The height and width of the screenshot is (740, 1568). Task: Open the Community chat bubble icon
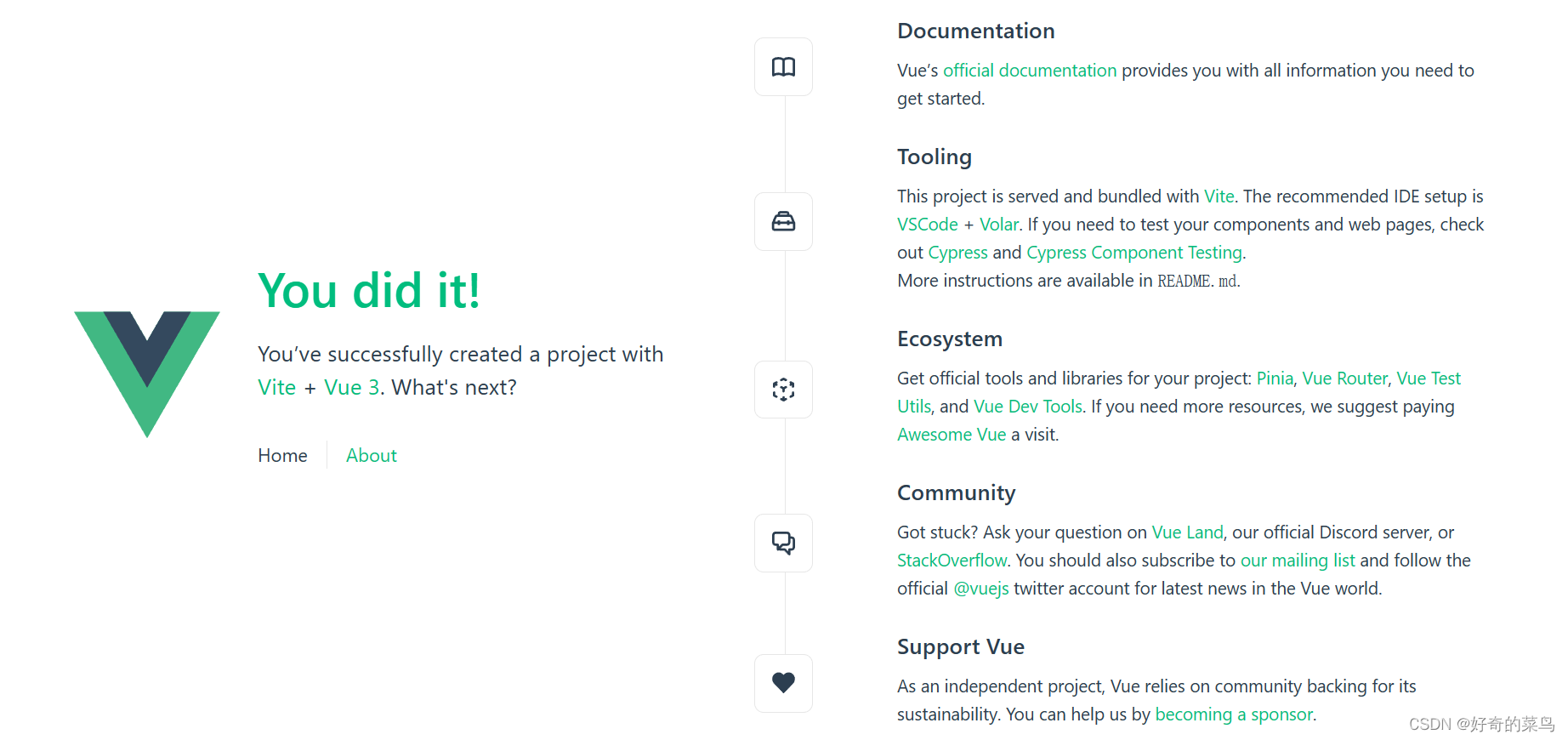point(782,543)
